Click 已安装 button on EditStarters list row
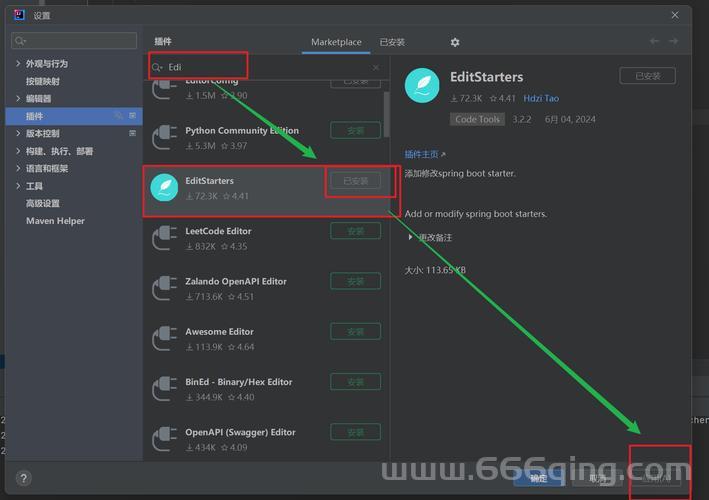 (x=355, y=181)
